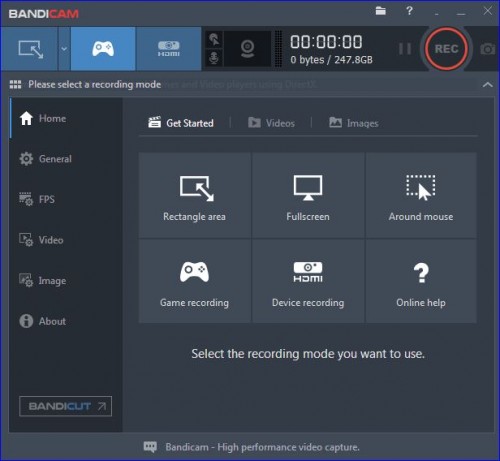The height and width of the screenshot is (461, 500).
Task: Toggle the webcam overlay icon
Action: 247,49
